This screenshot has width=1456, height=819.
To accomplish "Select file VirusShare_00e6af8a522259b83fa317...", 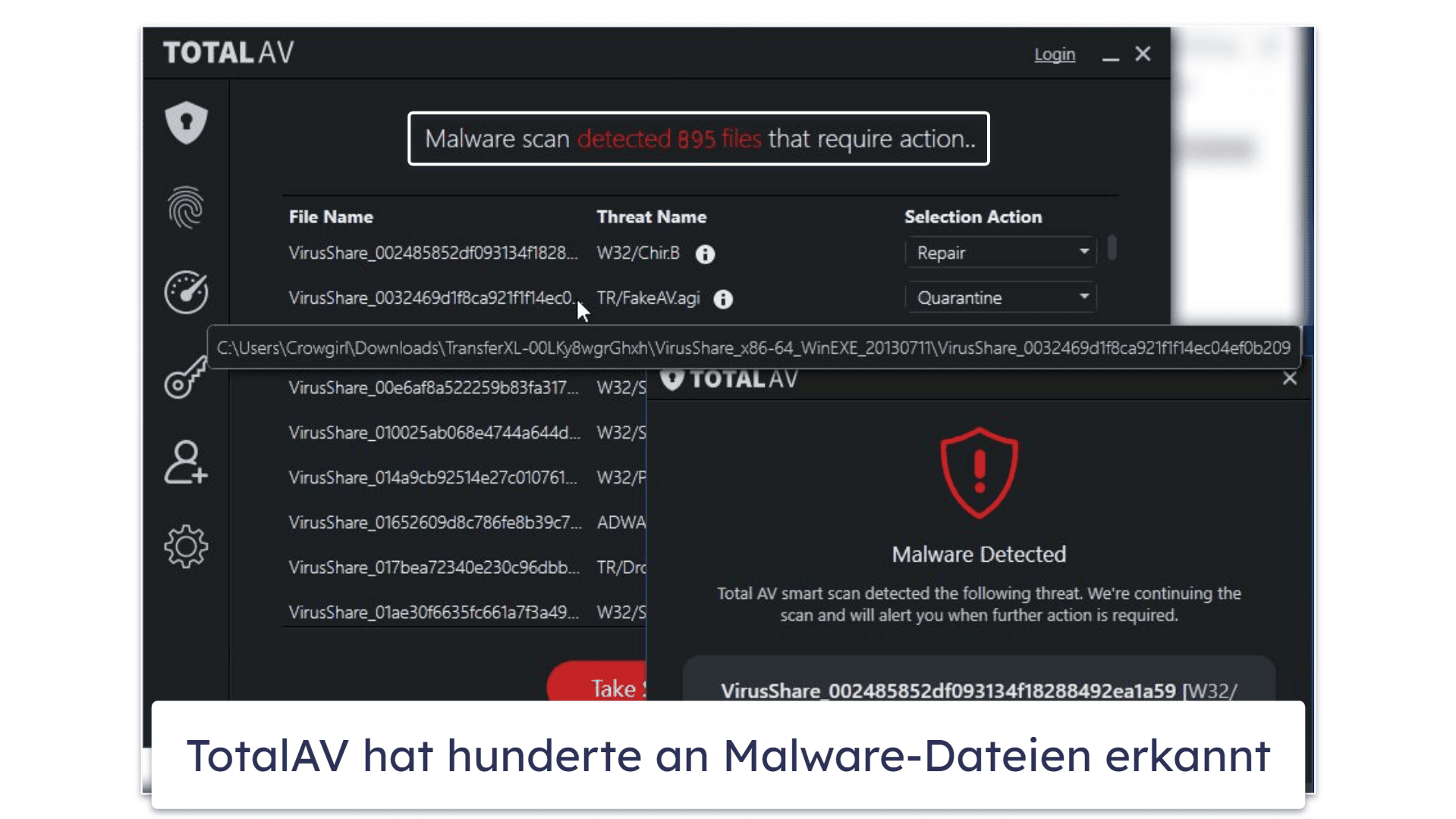I will click(x=433, y=387).
